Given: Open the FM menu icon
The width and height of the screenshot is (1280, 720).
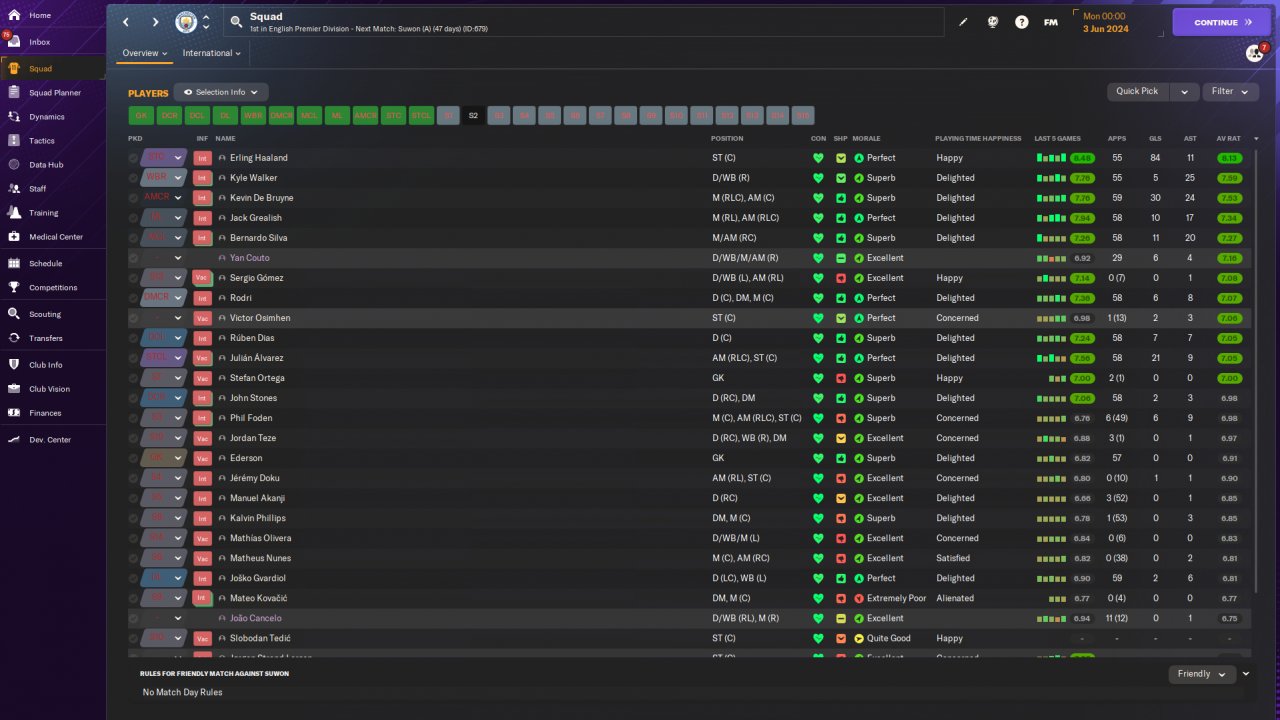Looking at the screenshot, I should pos(1050,22).
